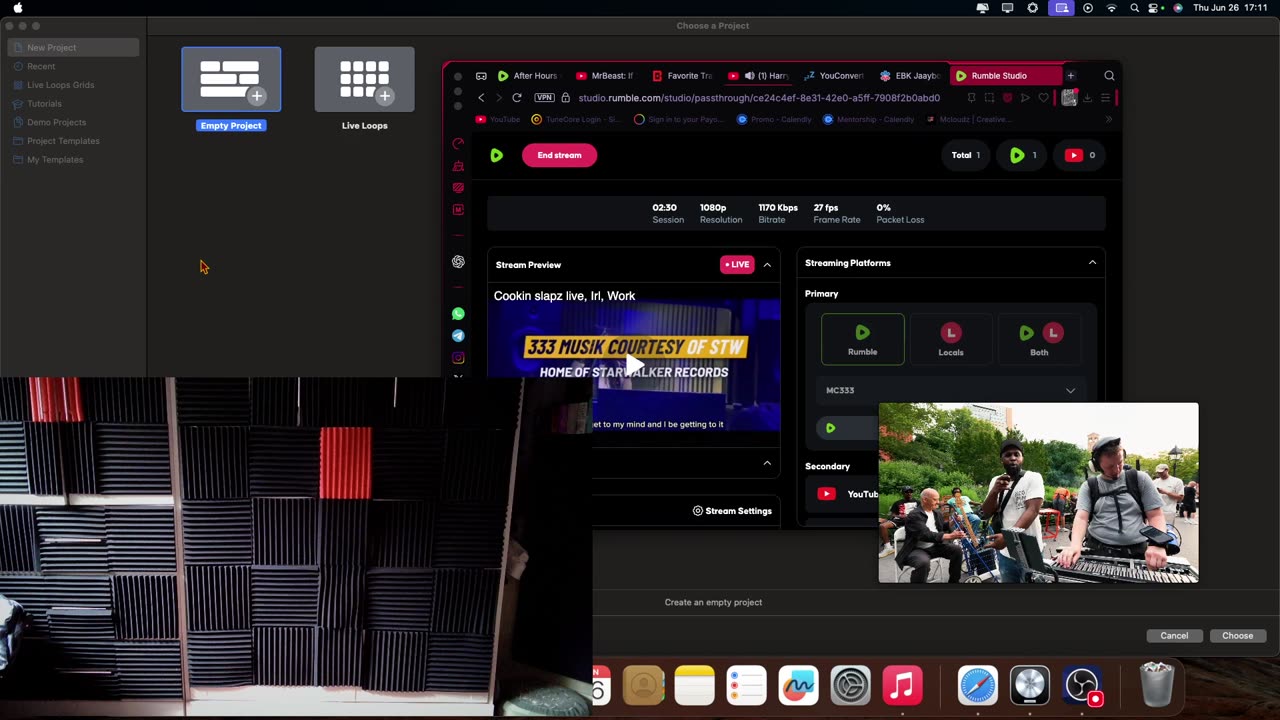Image resolution: width=1280 pixels, height=720 pixels.
Task: Open WhatsApp from the browser sidebar
Action: coord(458,314)
